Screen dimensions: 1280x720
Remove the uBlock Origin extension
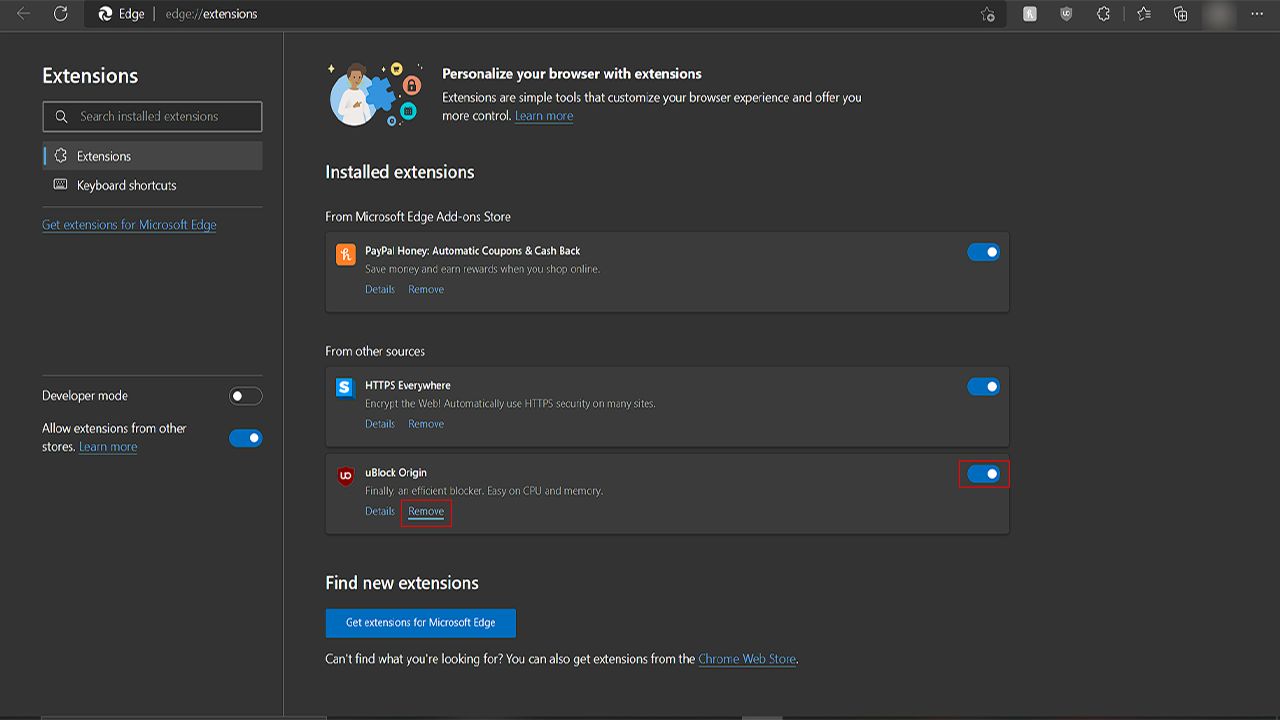coord(426,511)
